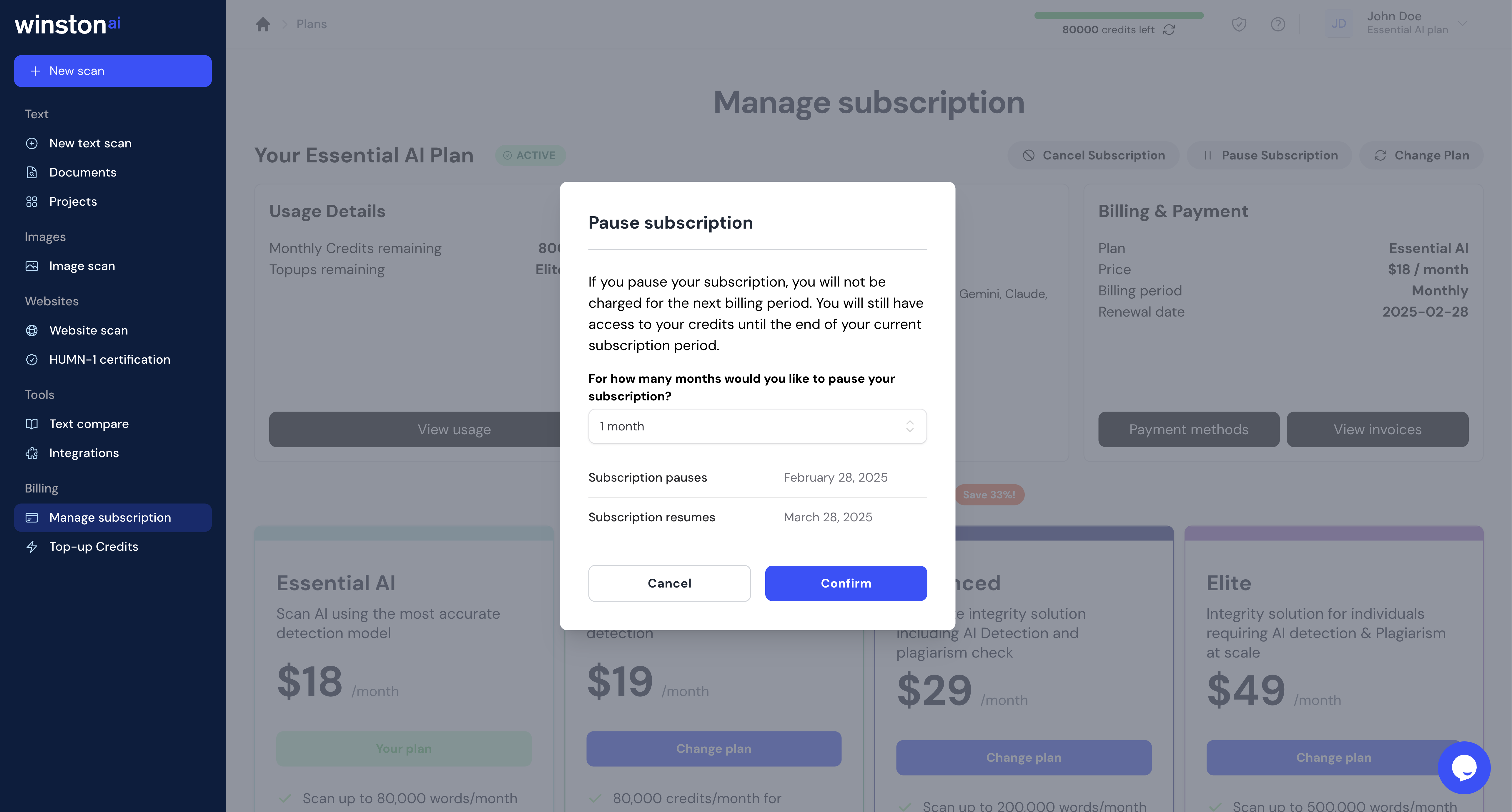Screen dimensions: 1512x812
Task: Click the Plans breadcrumb link
Action: pos(311,24)
